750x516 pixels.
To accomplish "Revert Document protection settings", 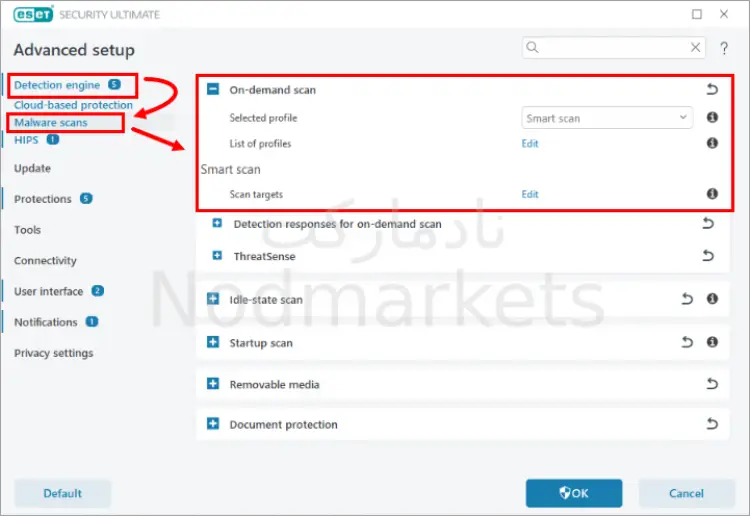I will [x=712, y=424].
